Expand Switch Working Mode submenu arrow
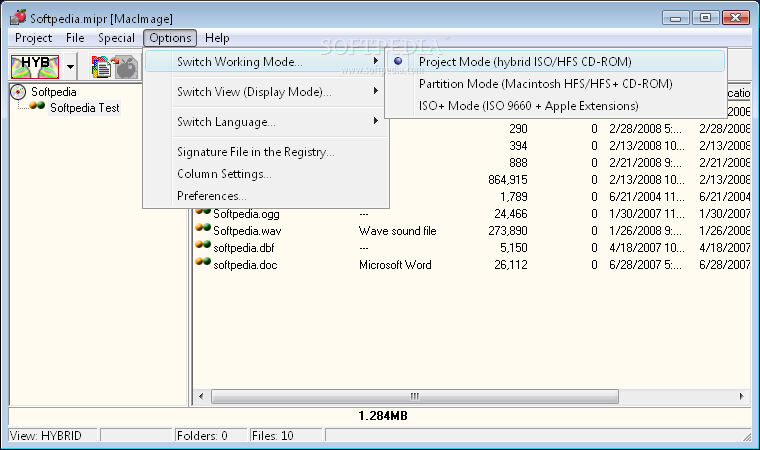The width and height of the screenshot is (760, 450). 376,61
